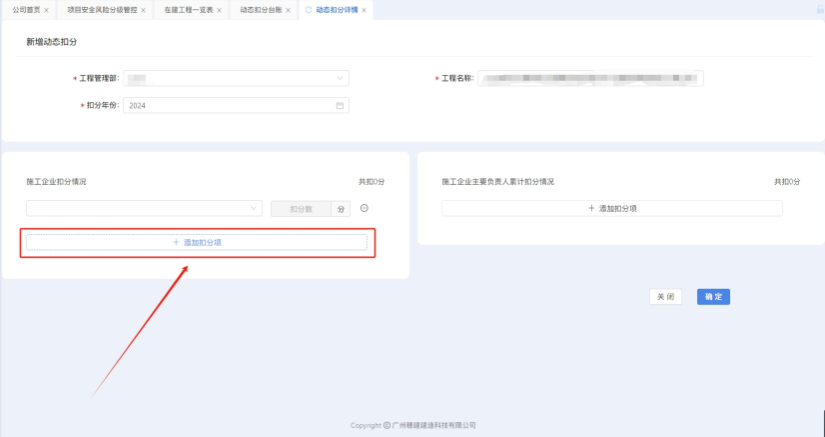Click the 扣分数 input field

click(x=301, y=208)
